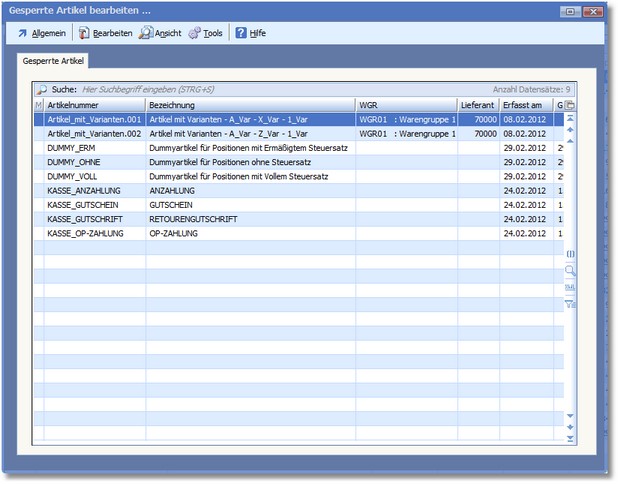Sort by the Artikelnummer column header

click(94, 105)
